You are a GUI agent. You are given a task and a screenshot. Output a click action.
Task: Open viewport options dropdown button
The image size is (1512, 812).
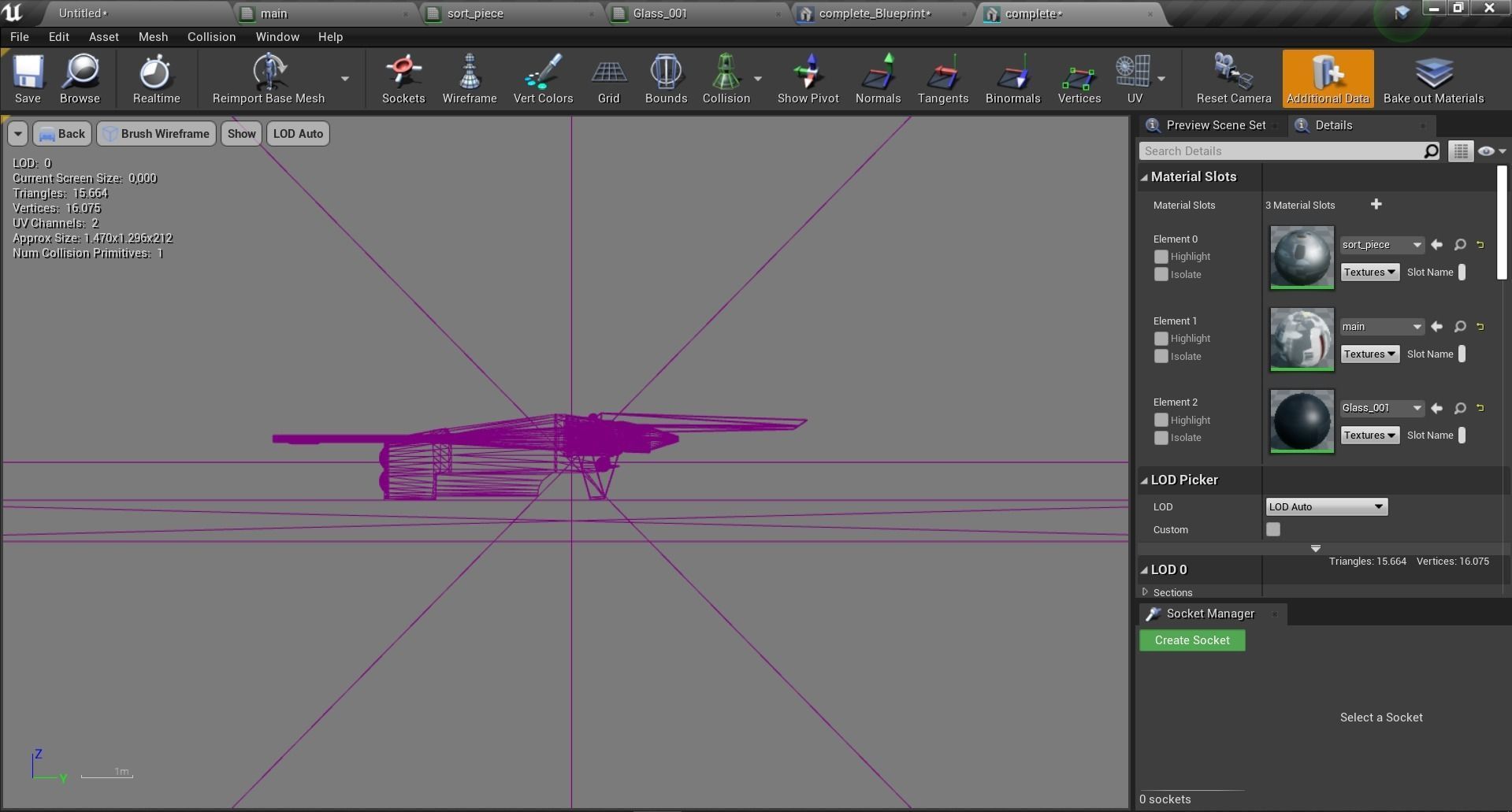pos(17,134)
